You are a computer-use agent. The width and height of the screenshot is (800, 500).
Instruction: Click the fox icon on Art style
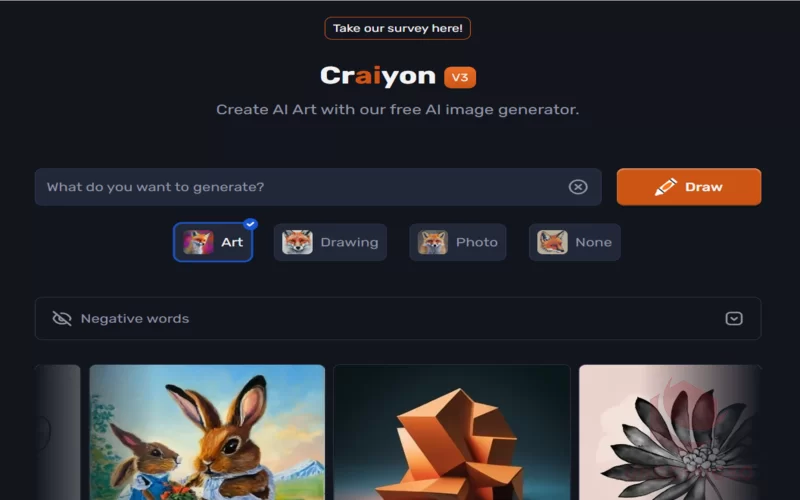[198, 242]
